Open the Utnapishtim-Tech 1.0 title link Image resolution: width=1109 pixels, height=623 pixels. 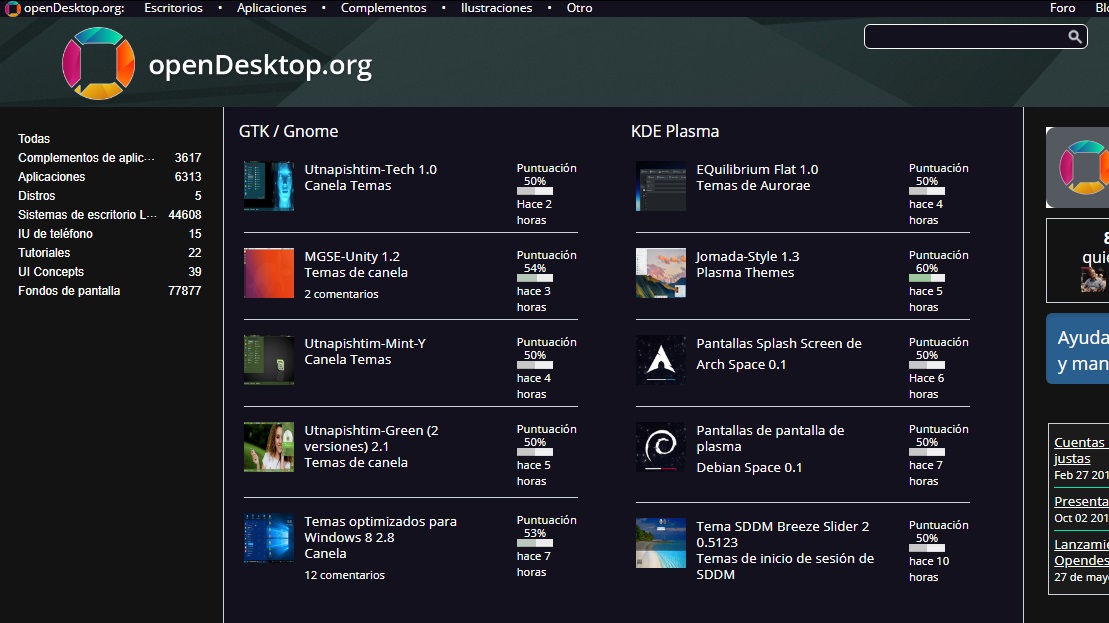click(x=371, y=170)
